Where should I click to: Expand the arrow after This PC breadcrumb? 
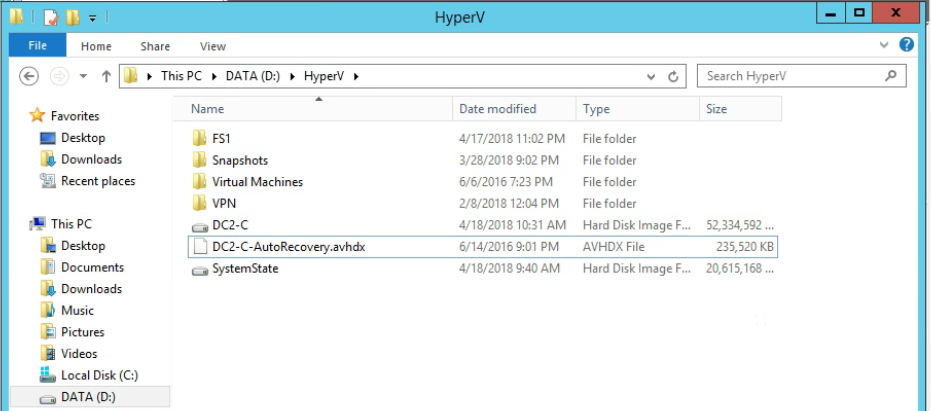click(x=214, y=76)
